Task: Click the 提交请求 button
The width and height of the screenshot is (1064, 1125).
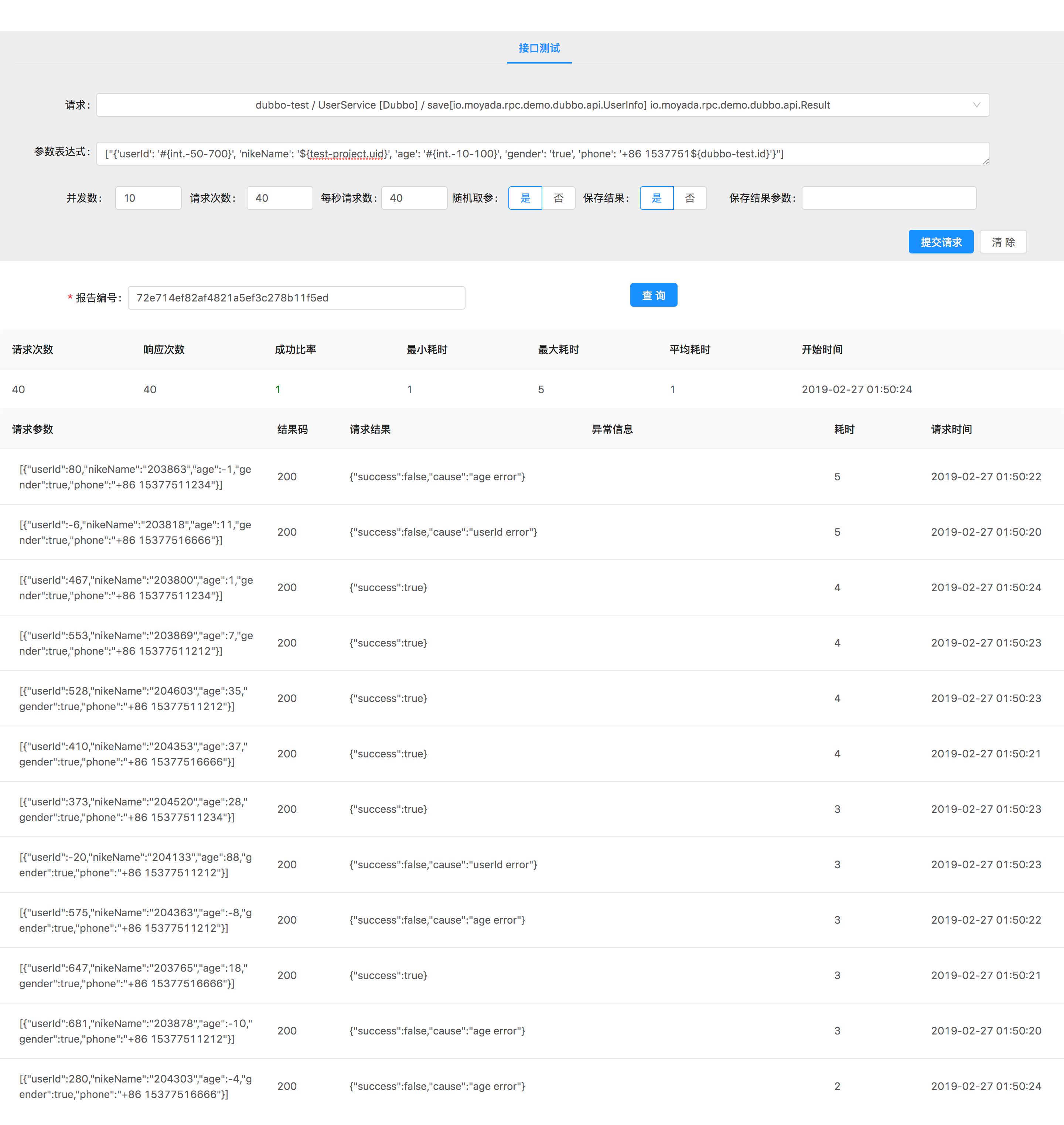Action: point(940,242)
